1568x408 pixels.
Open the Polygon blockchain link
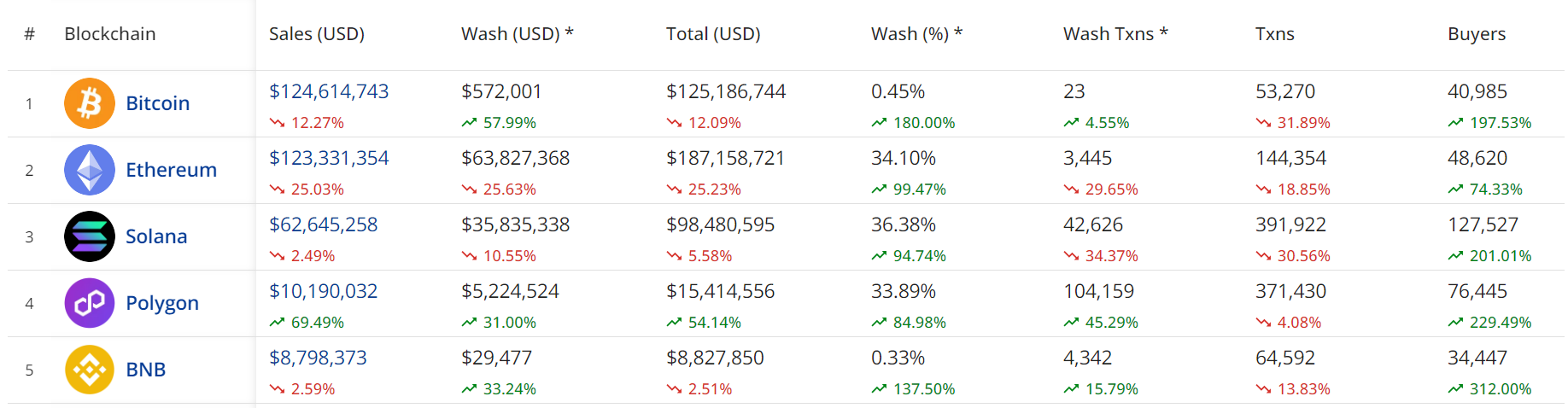(162, 303)
